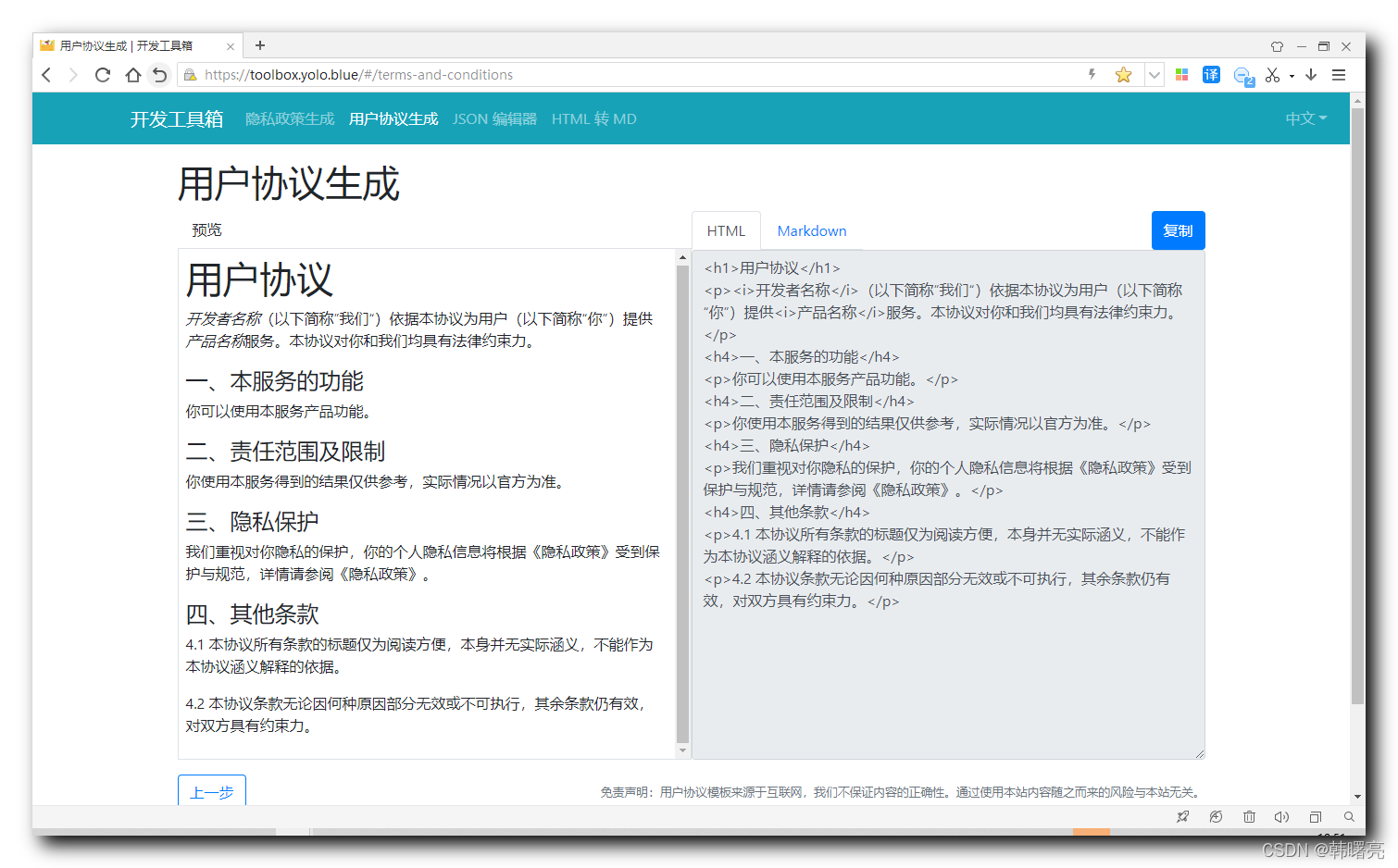
Task: Click the rocket accelerator status bar icon
Action: tap(1182, 816)
